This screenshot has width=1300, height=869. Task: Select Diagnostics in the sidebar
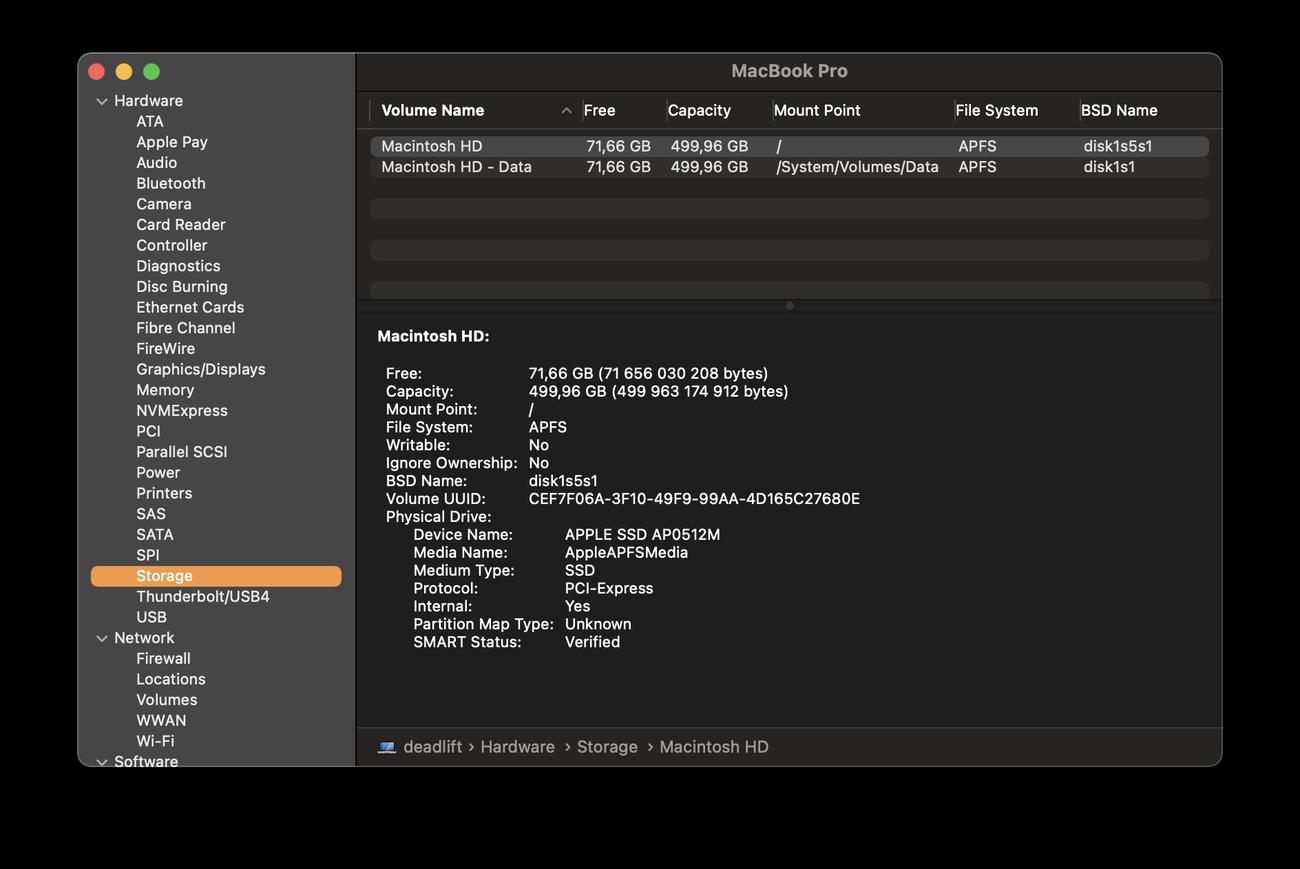(178, 266)
